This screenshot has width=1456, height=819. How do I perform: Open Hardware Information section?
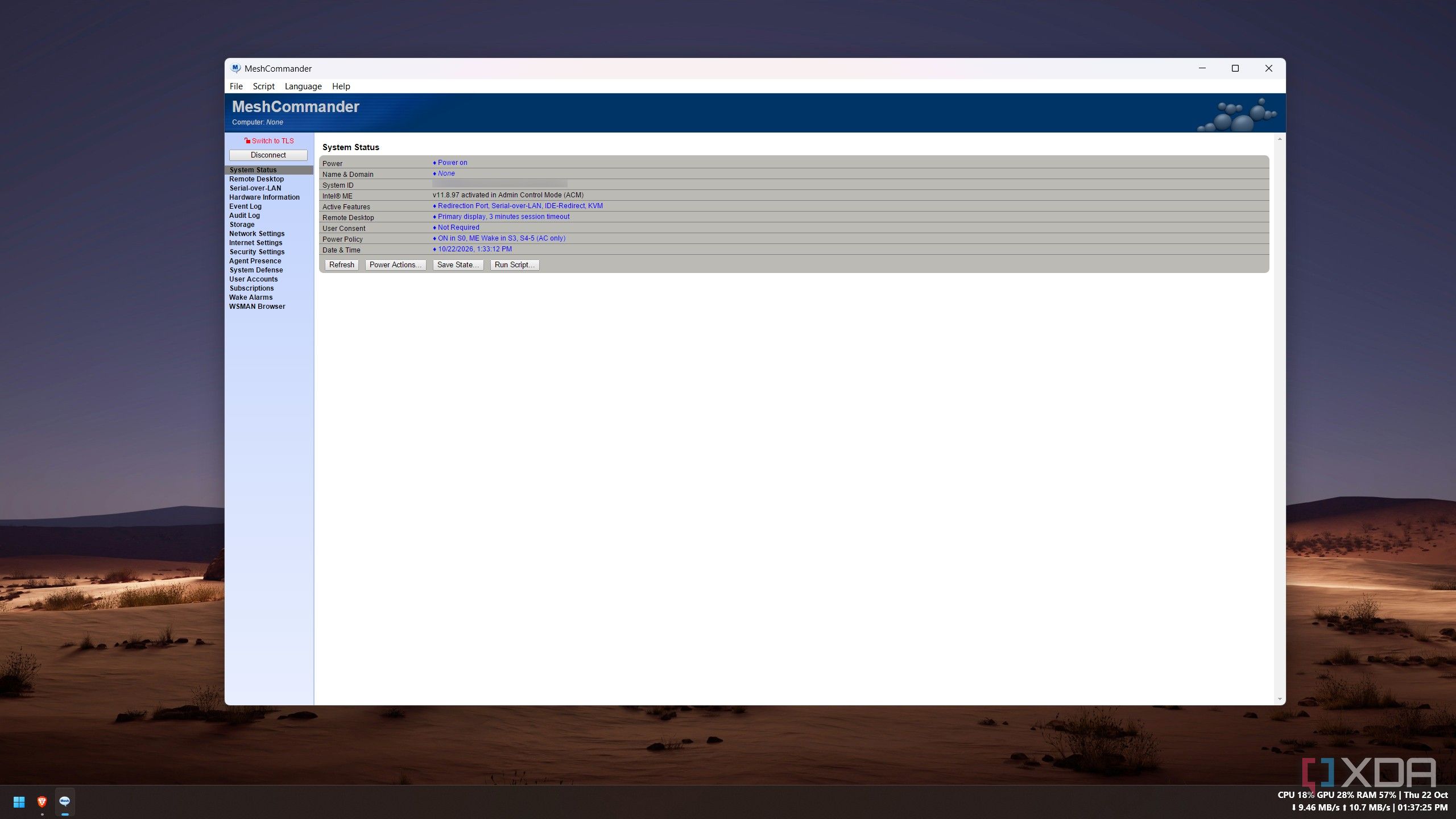pyautogui.click(x=264, y=197)
